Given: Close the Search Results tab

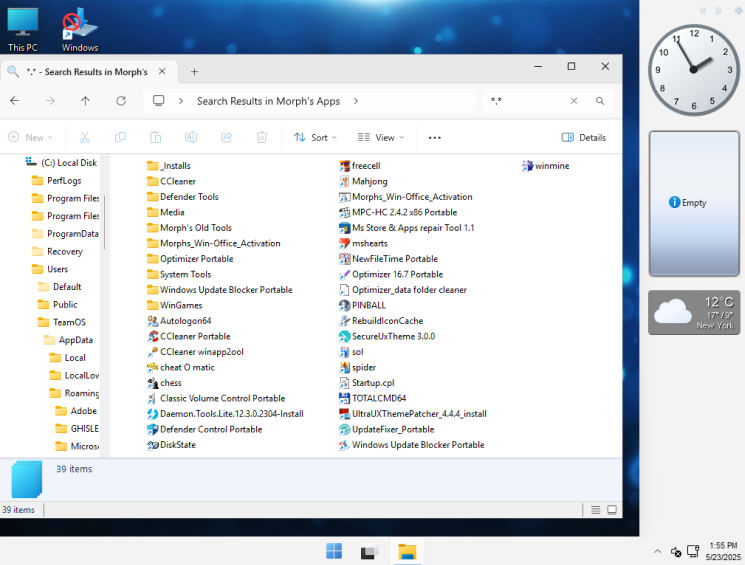Looking at the screenshot, I should click(x=162, y=71).
